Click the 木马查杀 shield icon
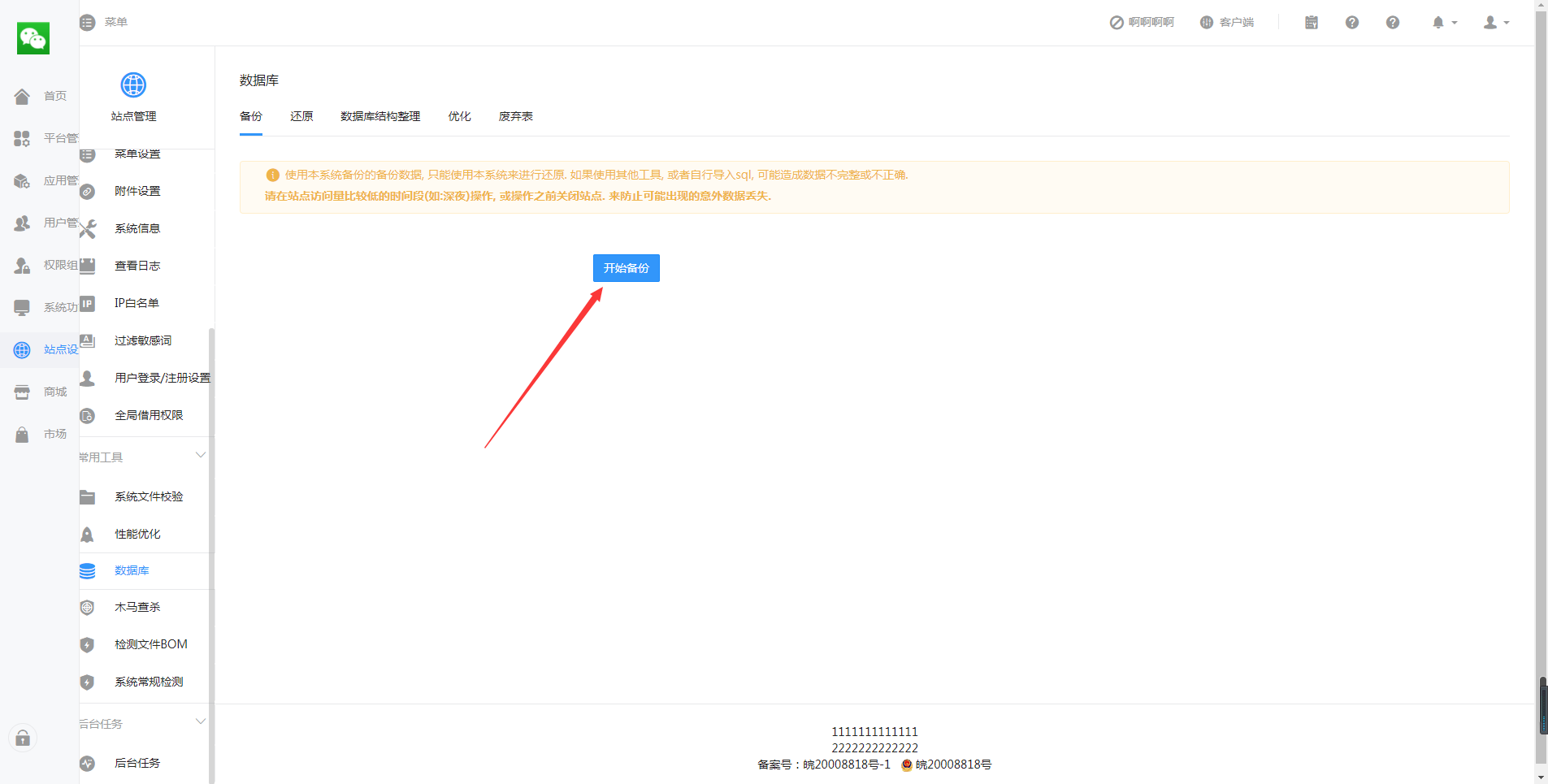The height and width of the screenshot is (784, 1548). [x=88, y=608]
